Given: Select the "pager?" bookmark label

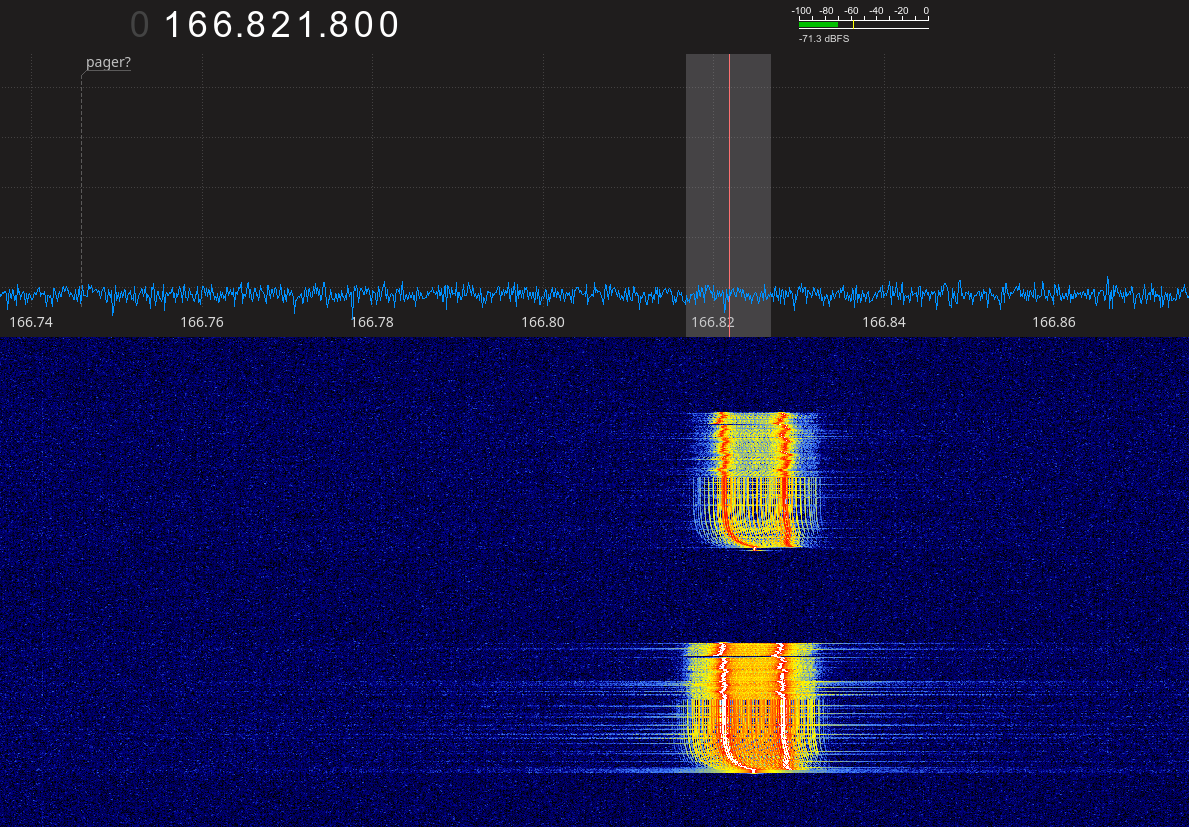Looking at the screenshot, I should click(108, 62).
